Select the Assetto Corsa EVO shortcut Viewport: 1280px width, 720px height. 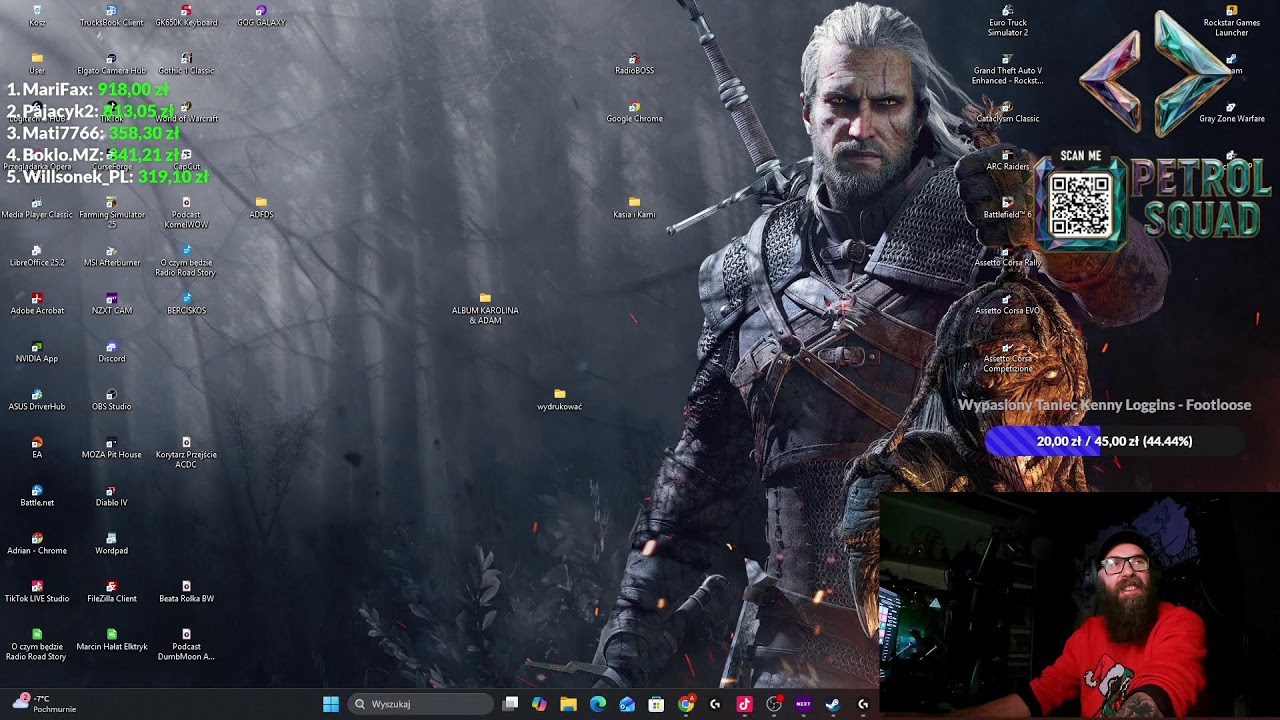(x=1007, y=303)
